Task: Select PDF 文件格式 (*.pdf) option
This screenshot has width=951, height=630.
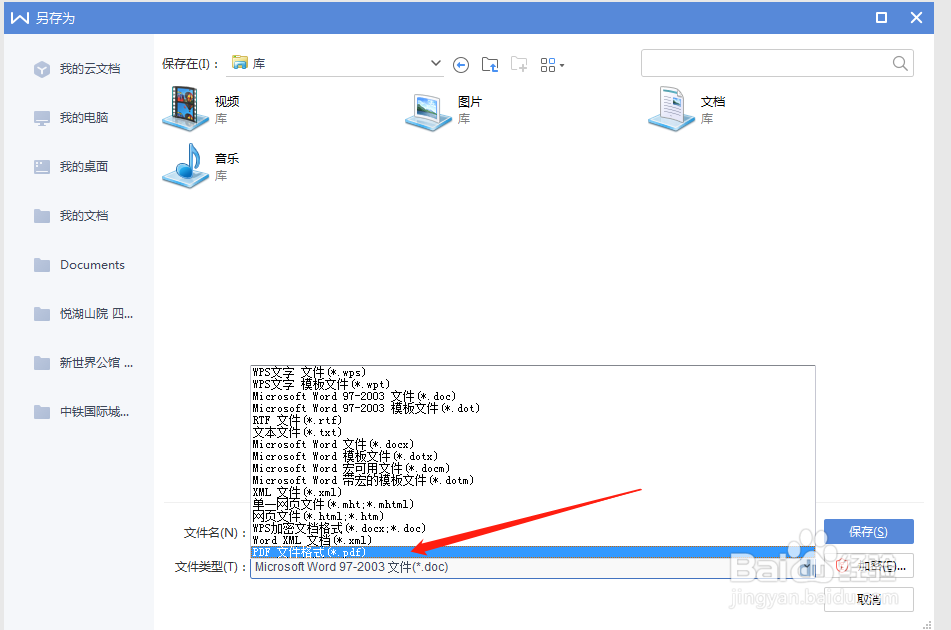Action: pos(533,552)
